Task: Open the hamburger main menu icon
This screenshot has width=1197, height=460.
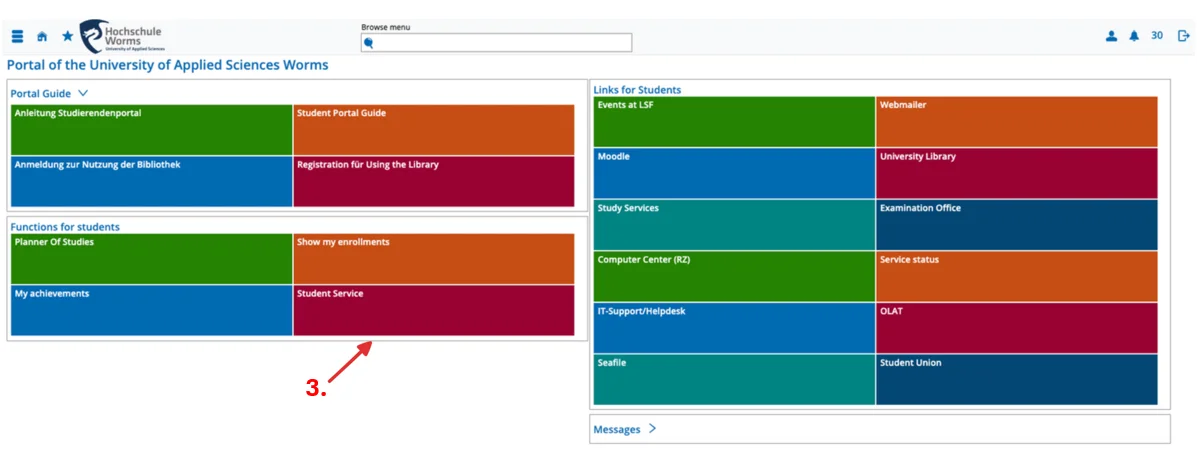Action: 17,36
